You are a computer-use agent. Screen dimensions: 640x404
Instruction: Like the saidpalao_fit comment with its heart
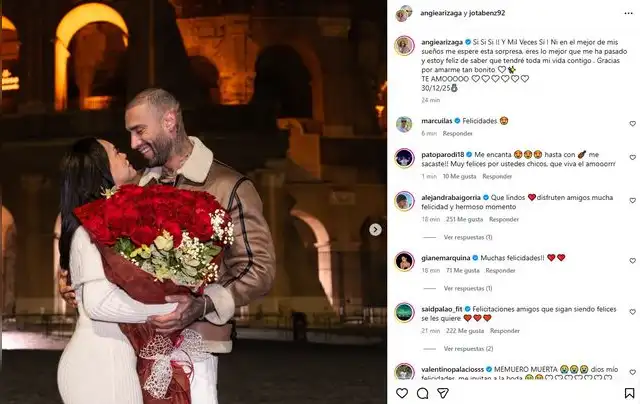[632, 312]
